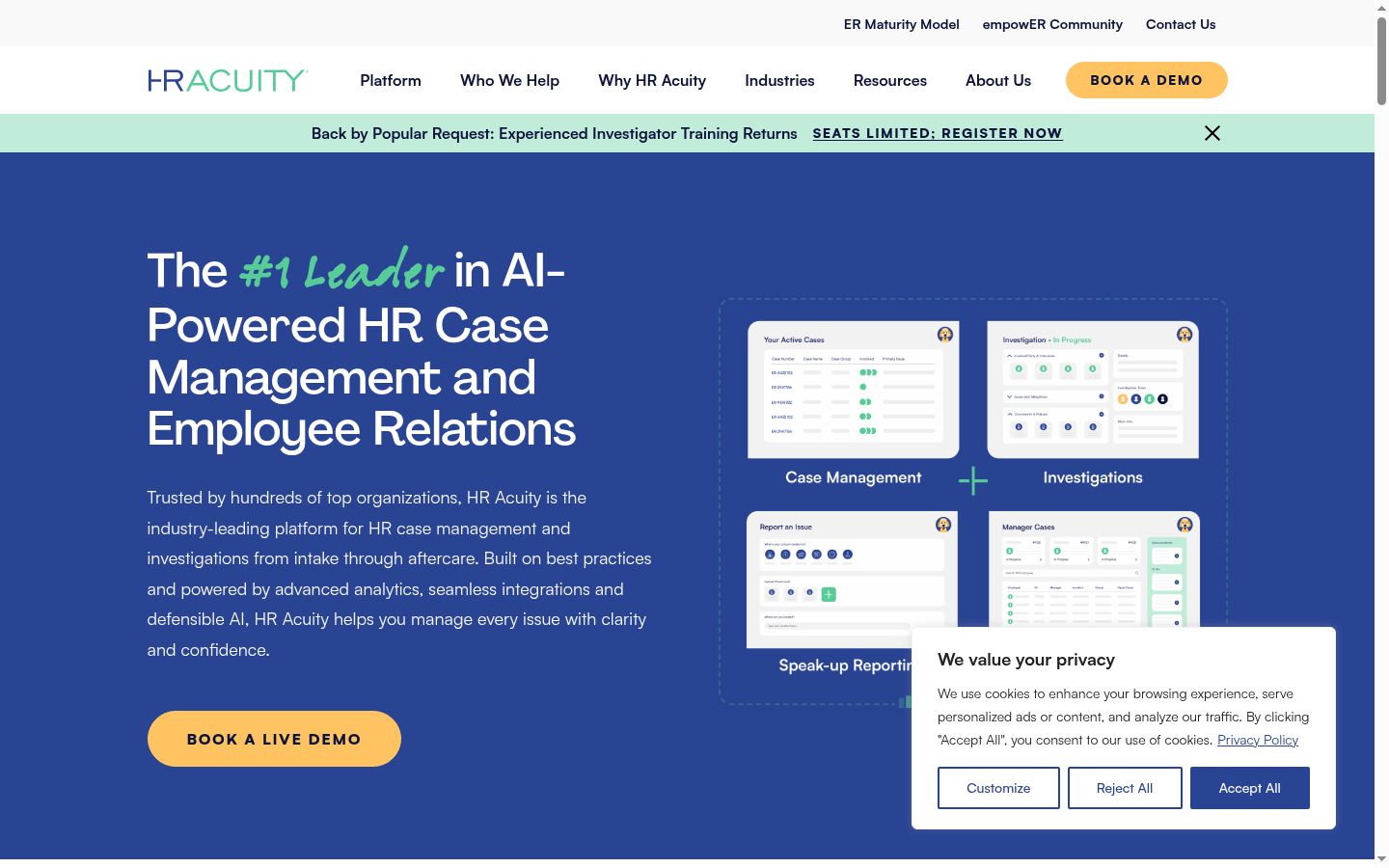Select the Manager Cases screenshot thumbnail
This screenshot has height=868, width=1389.
pyautogui.click(x=1095, y=569)
